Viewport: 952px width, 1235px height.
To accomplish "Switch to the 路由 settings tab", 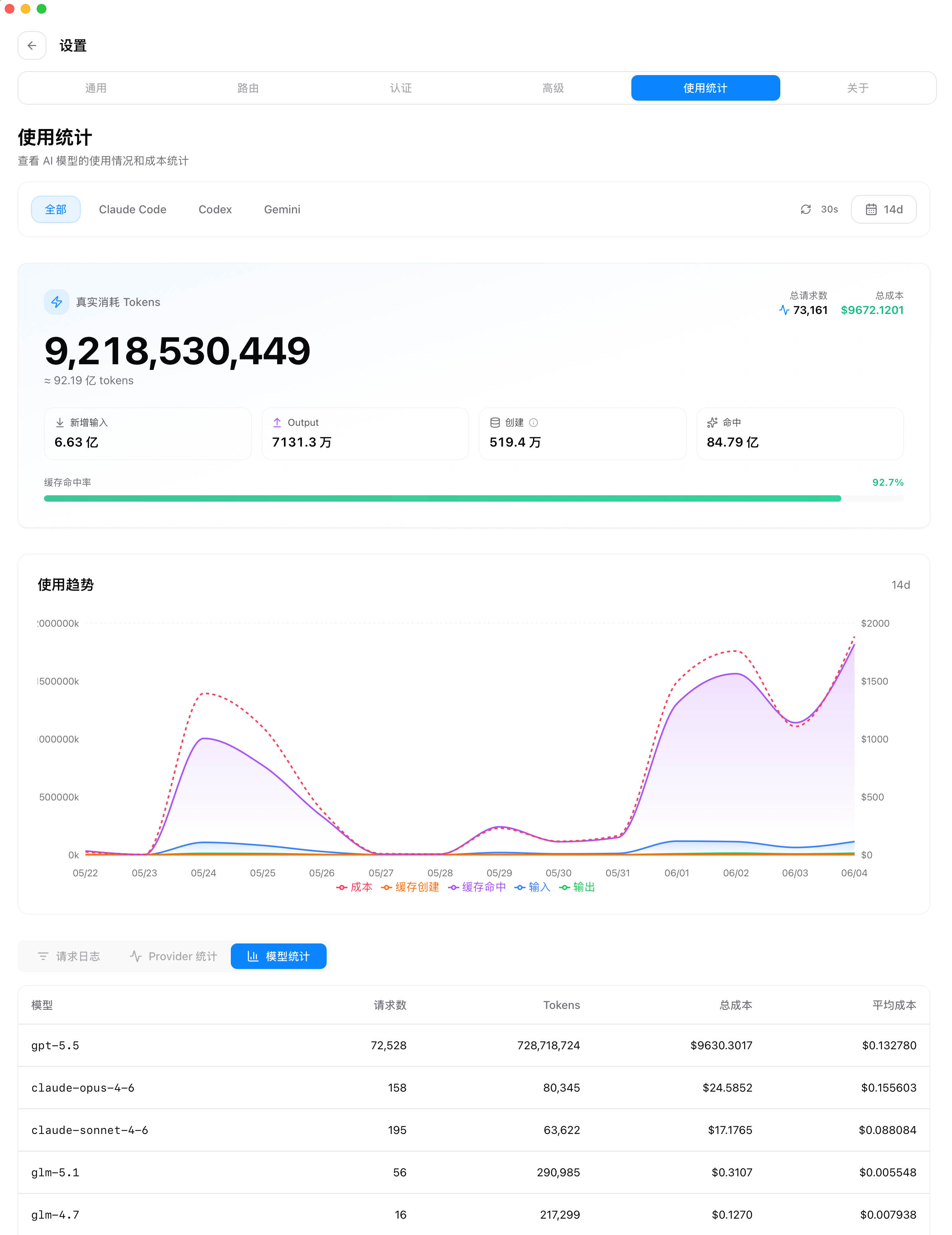I will coord(248,87).
